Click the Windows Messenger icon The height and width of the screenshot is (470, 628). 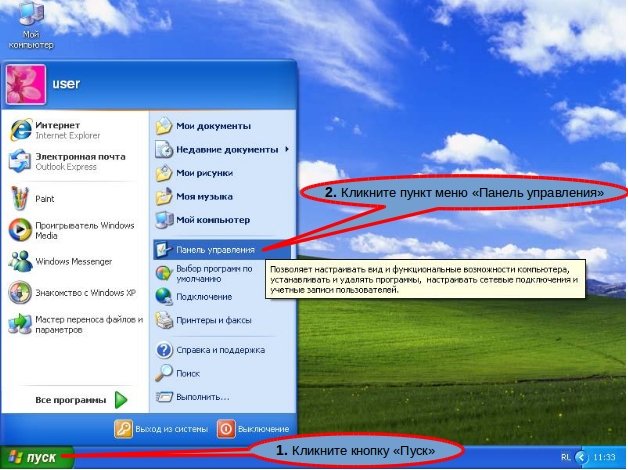(x=20, y=261)
